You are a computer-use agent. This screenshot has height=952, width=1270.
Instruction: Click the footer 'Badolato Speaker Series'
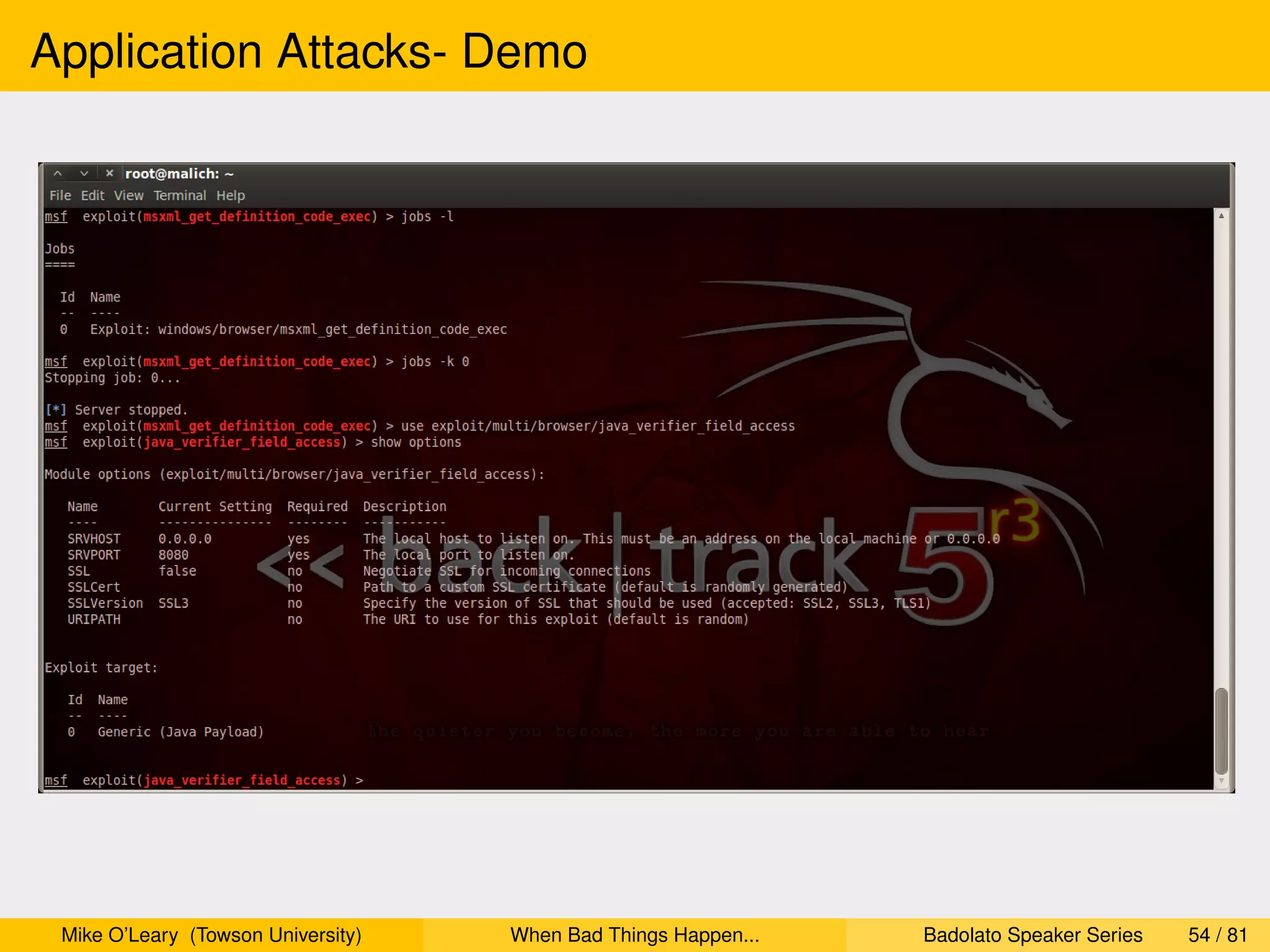[x=1032, y=935]
